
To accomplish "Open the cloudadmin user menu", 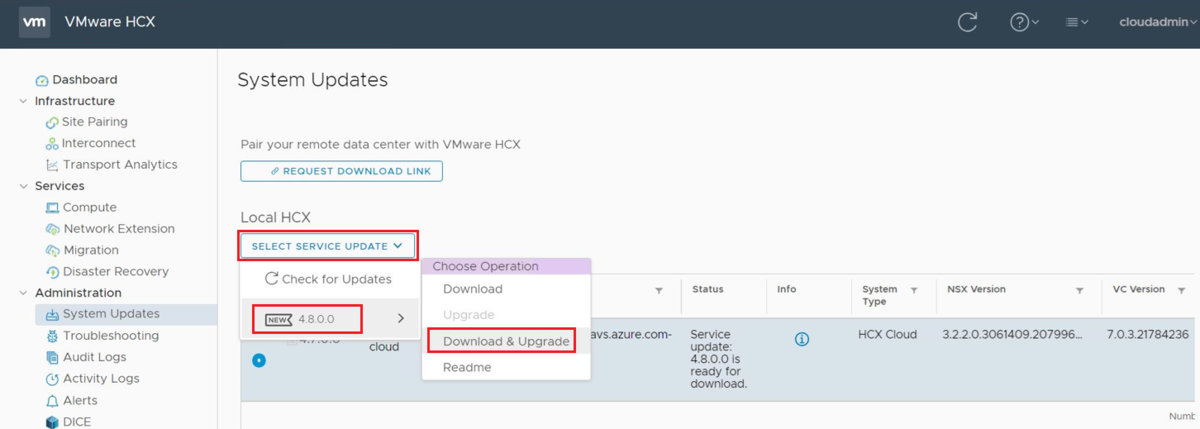I will (x=1159, y=22).
